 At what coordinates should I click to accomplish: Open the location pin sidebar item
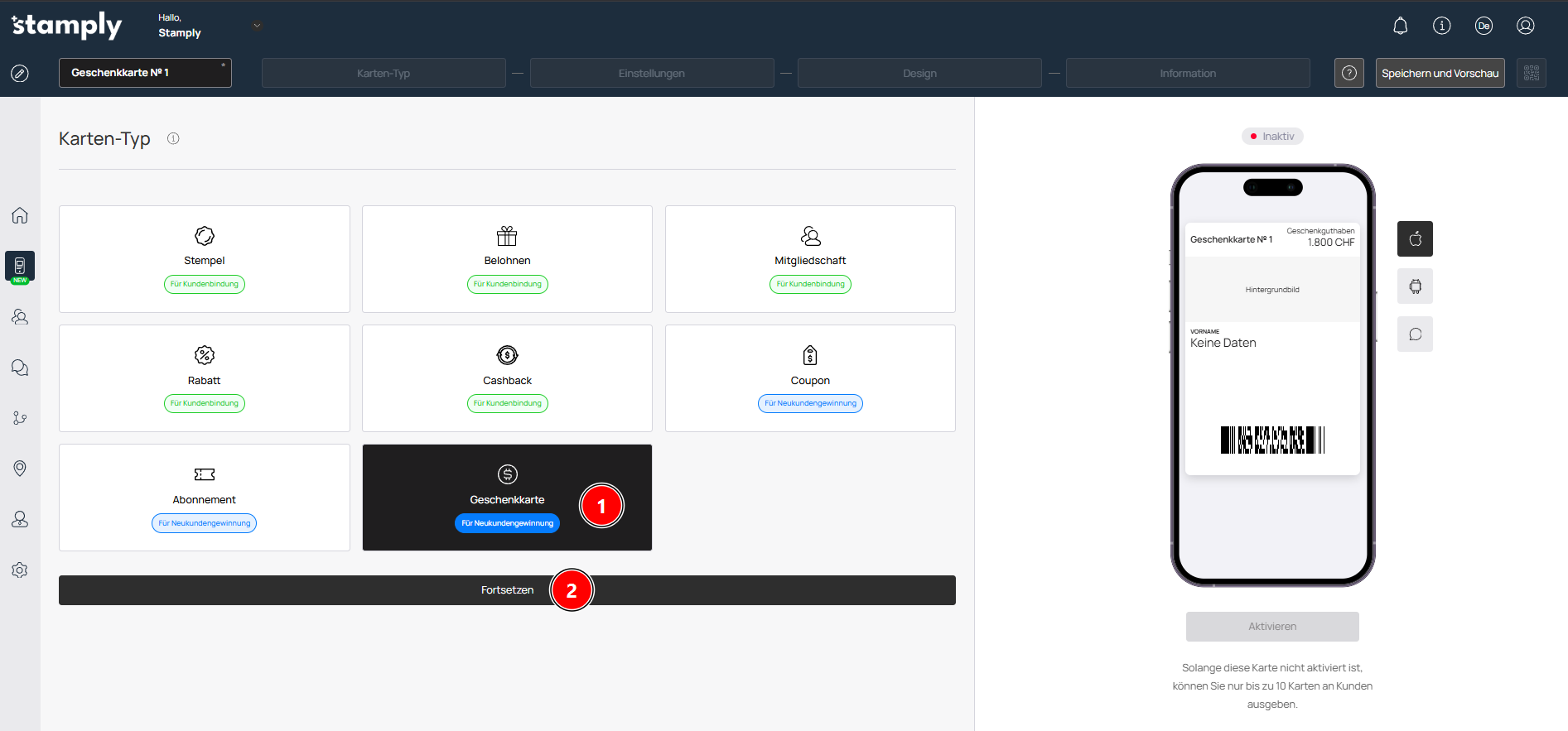[20, 469]
